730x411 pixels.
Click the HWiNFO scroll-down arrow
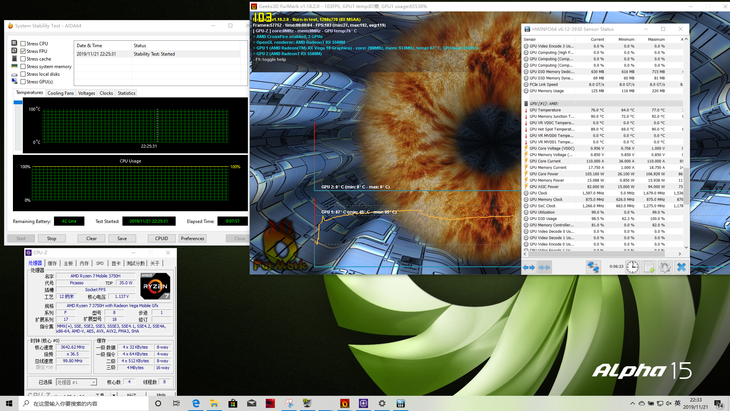coord(686,247)
